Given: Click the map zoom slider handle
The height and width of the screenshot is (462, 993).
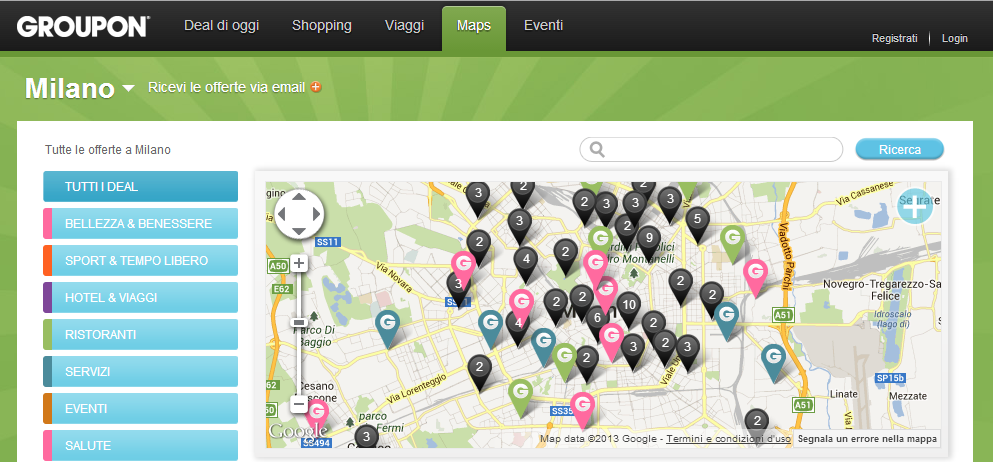Looking at the screenshot, I should coord(299,323).
